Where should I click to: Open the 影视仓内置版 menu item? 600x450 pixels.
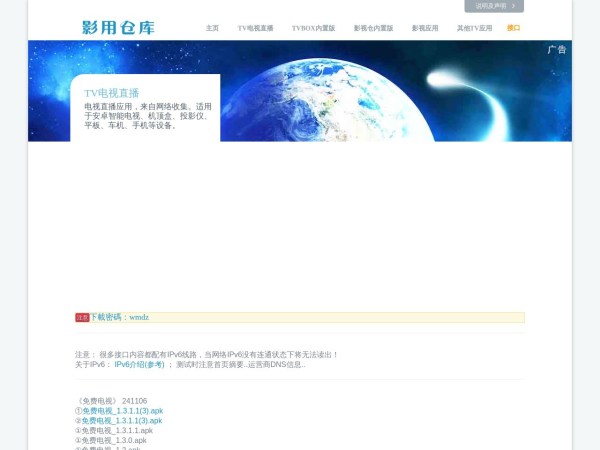tap(373, 28)
